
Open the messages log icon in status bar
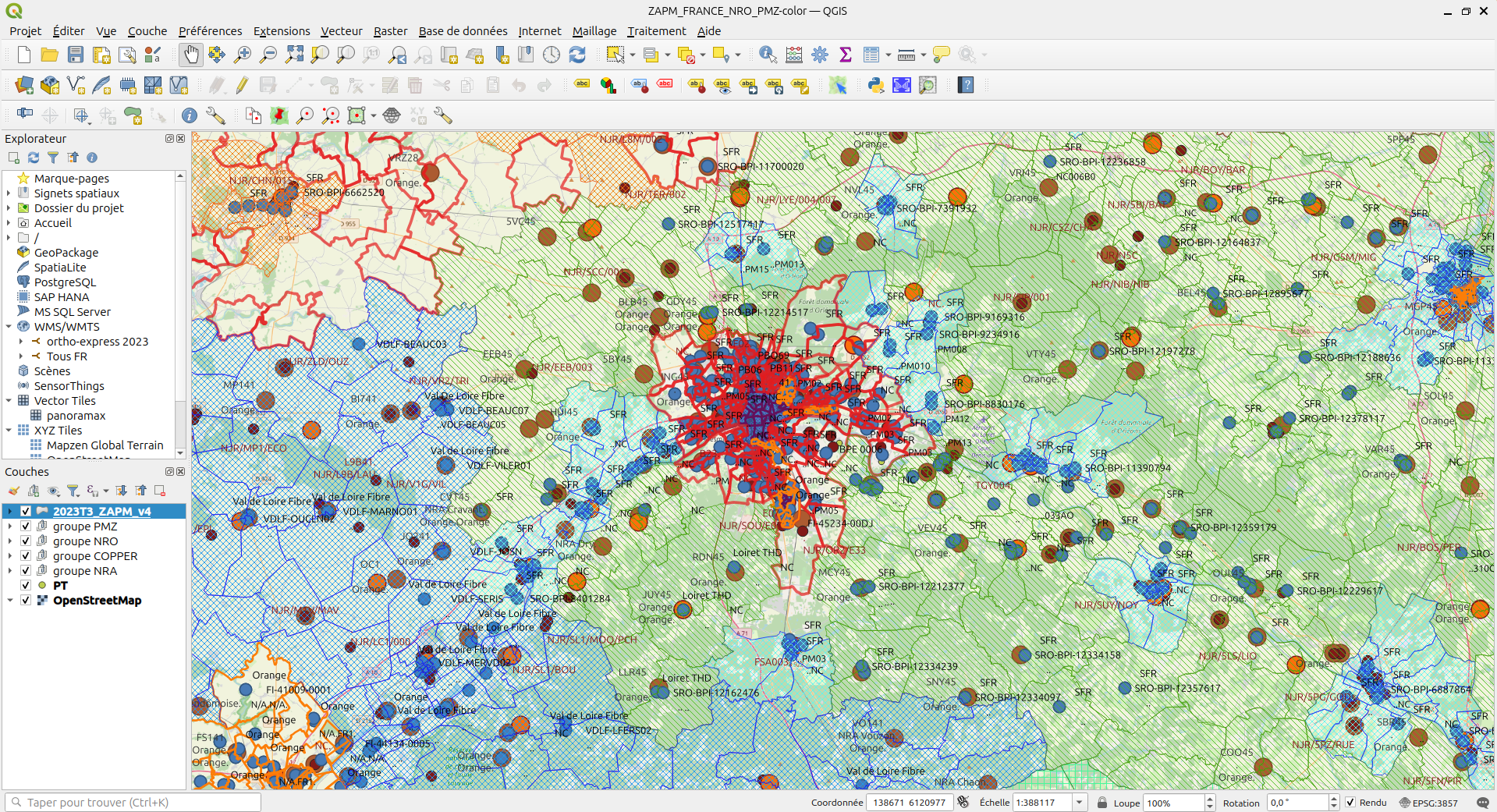[x=1483, y=803]
